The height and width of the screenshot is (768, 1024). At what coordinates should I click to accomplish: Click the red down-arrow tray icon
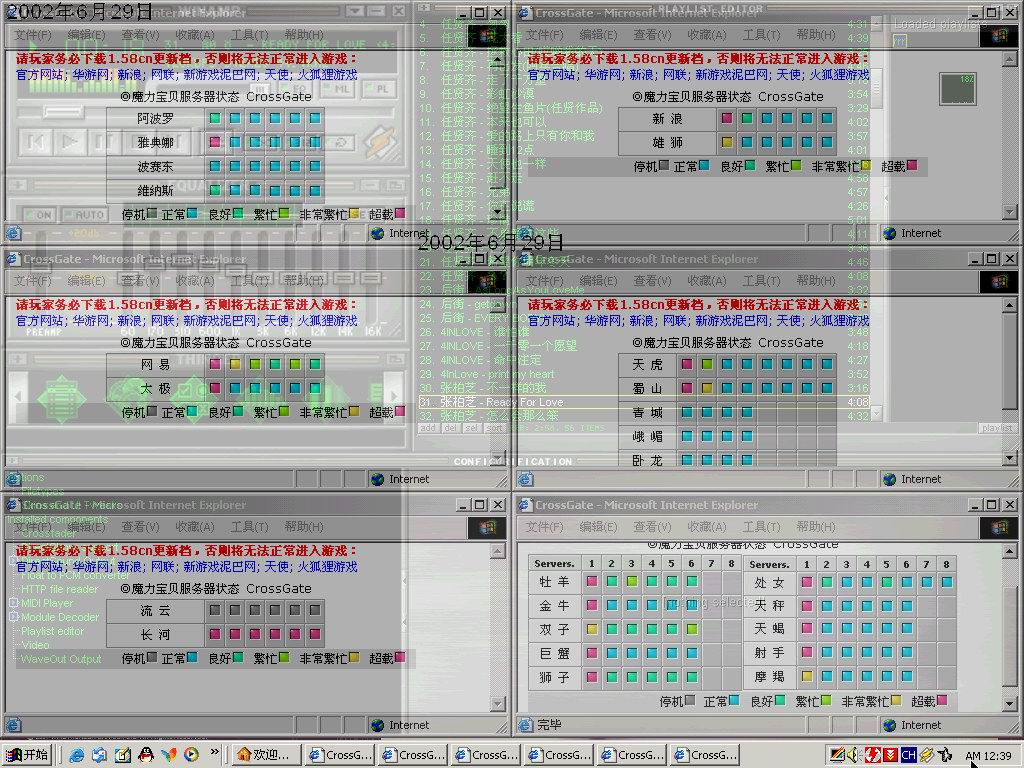[890, 756]
